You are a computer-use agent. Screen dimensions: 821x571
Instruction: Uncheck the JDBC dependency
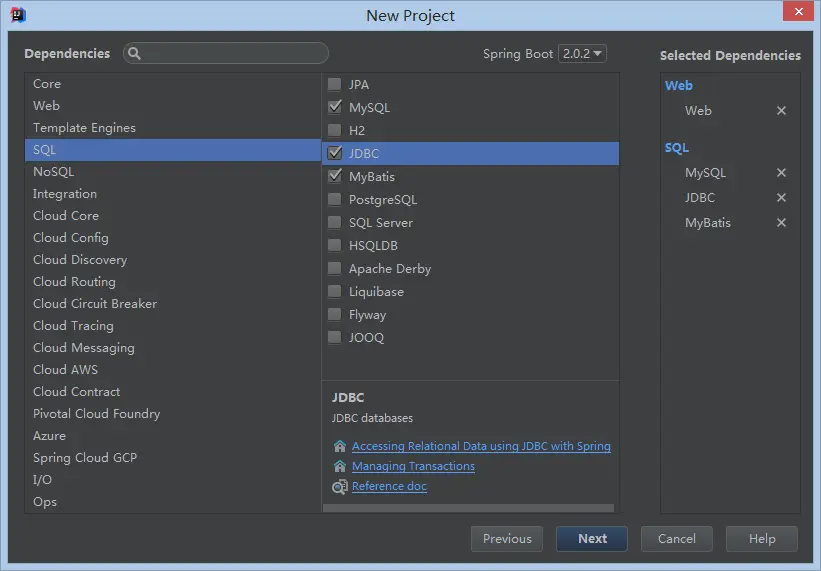click(x=334, y=153)
